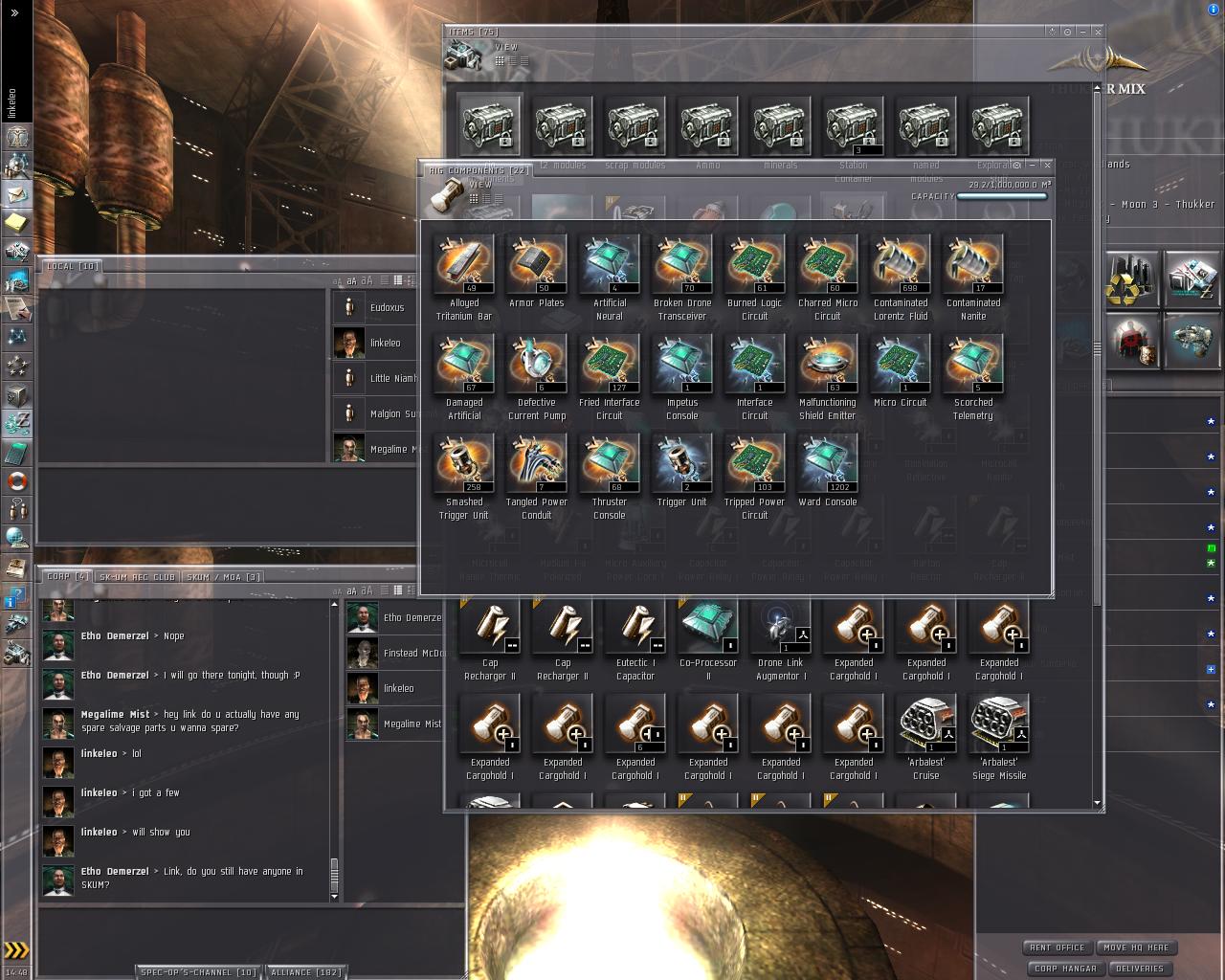This screenshot has height=980, width=1225.
Task: Open the assets cube icon in sidebar
Action: click(x=16, y=394)
